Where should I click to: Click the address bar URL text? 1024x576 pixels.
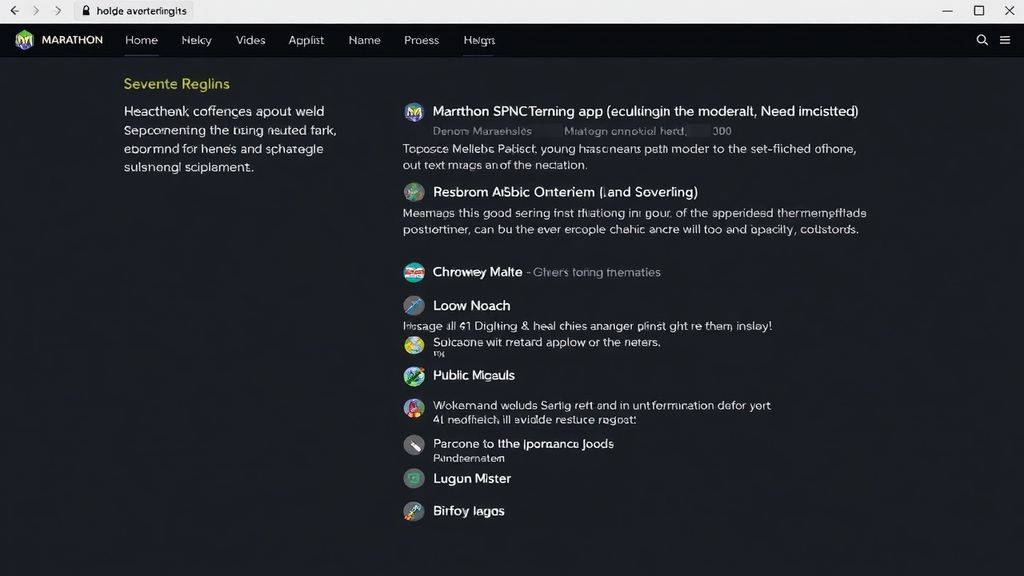coord(141,11)
